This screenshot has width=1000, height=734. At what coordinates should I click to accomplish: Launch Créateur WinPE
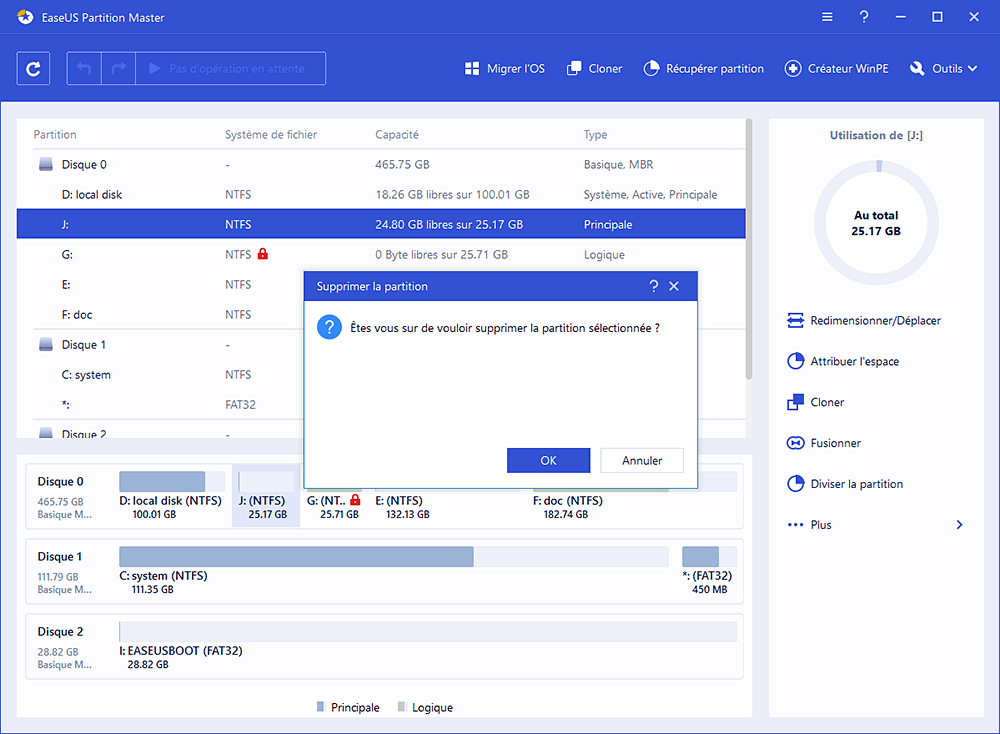tap(836, 68)
